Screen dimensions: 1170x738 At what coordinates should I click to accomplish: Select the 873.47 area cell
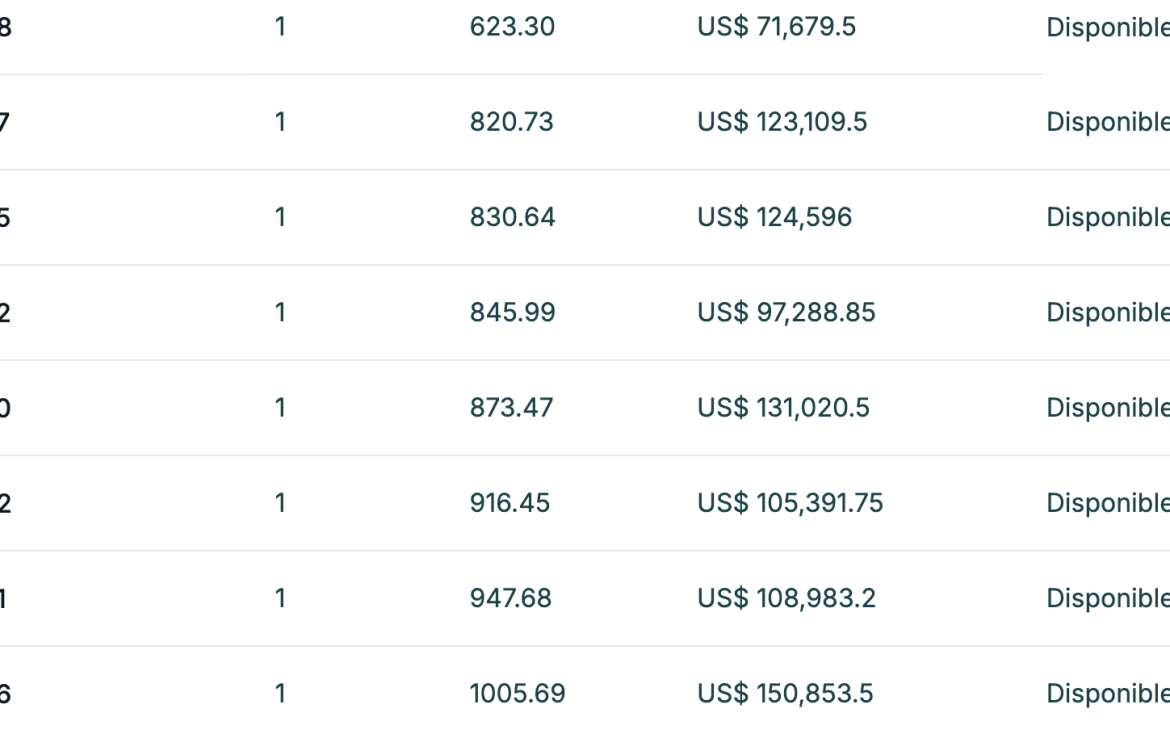pos(511,408)
